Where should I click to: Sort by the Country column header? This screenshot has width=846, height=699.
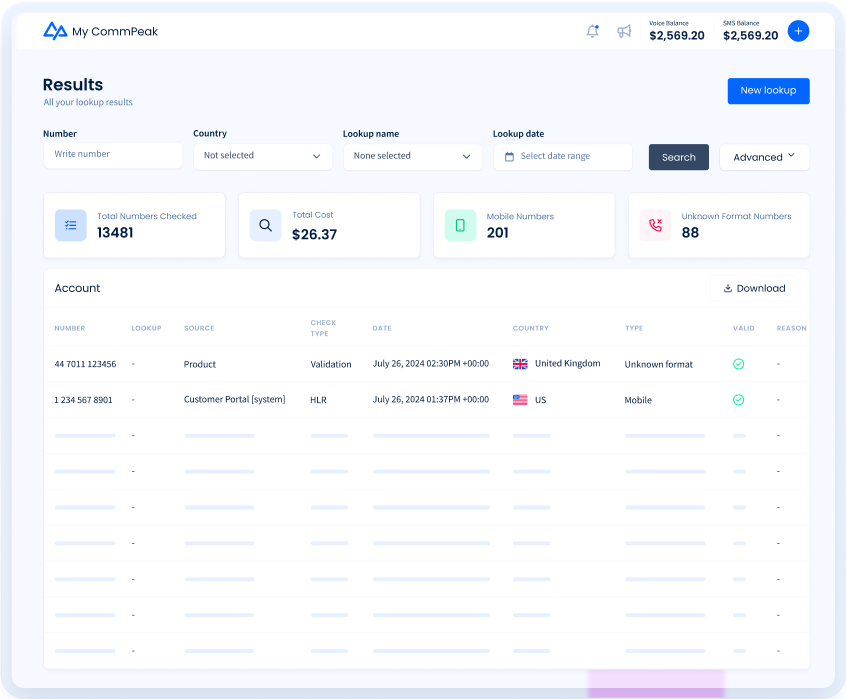pos(530,328)
